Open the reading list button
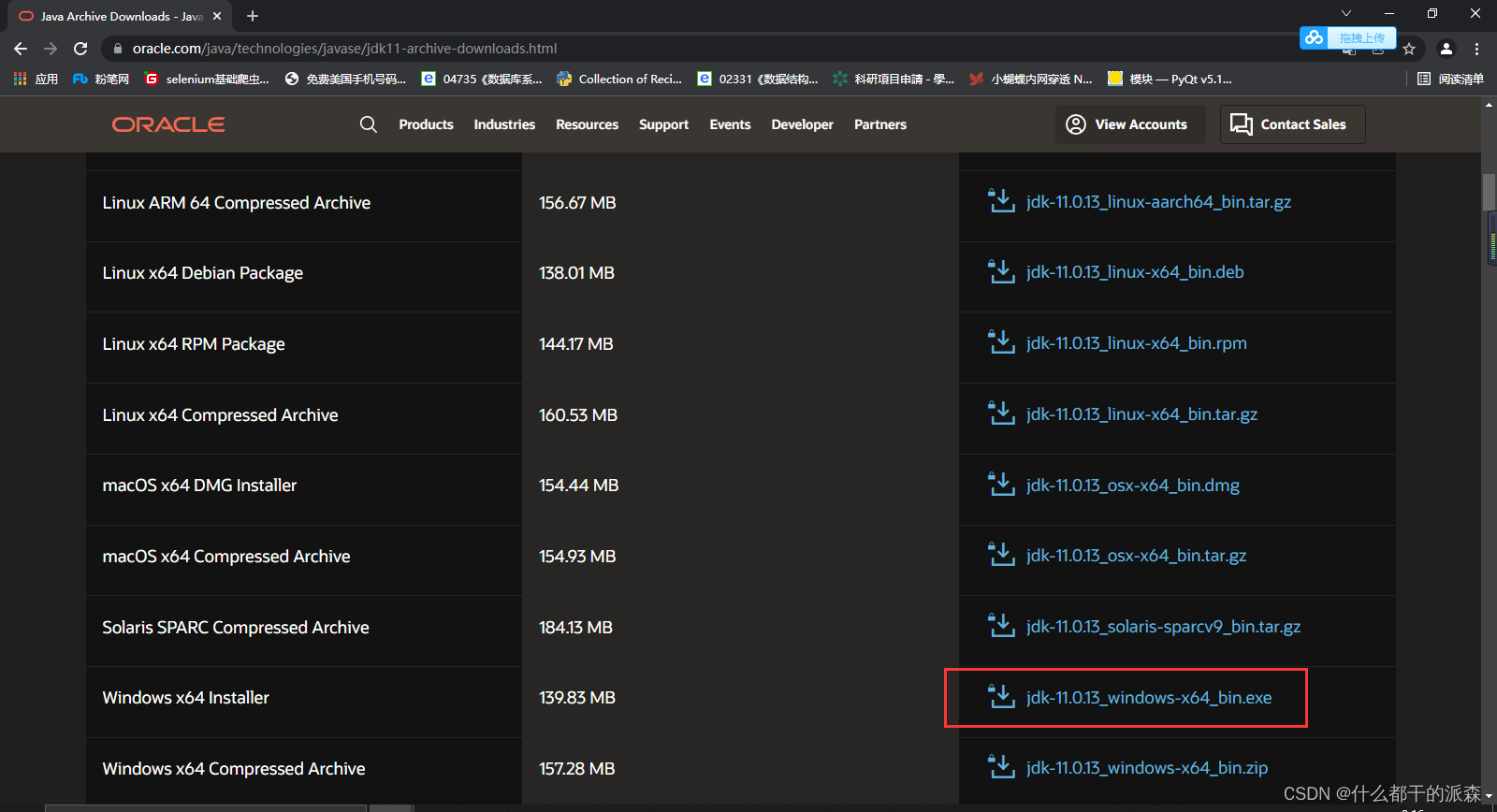Screen dimensions: 1497x812 click(1450, 79)
